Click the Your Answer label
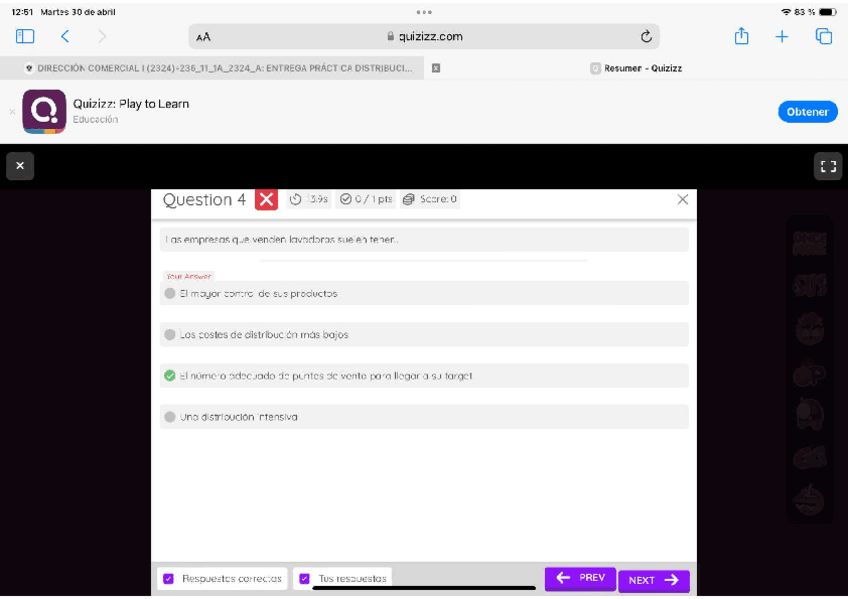Image resolution: width=848 pixels, height=599 pixels. point(189,276)
